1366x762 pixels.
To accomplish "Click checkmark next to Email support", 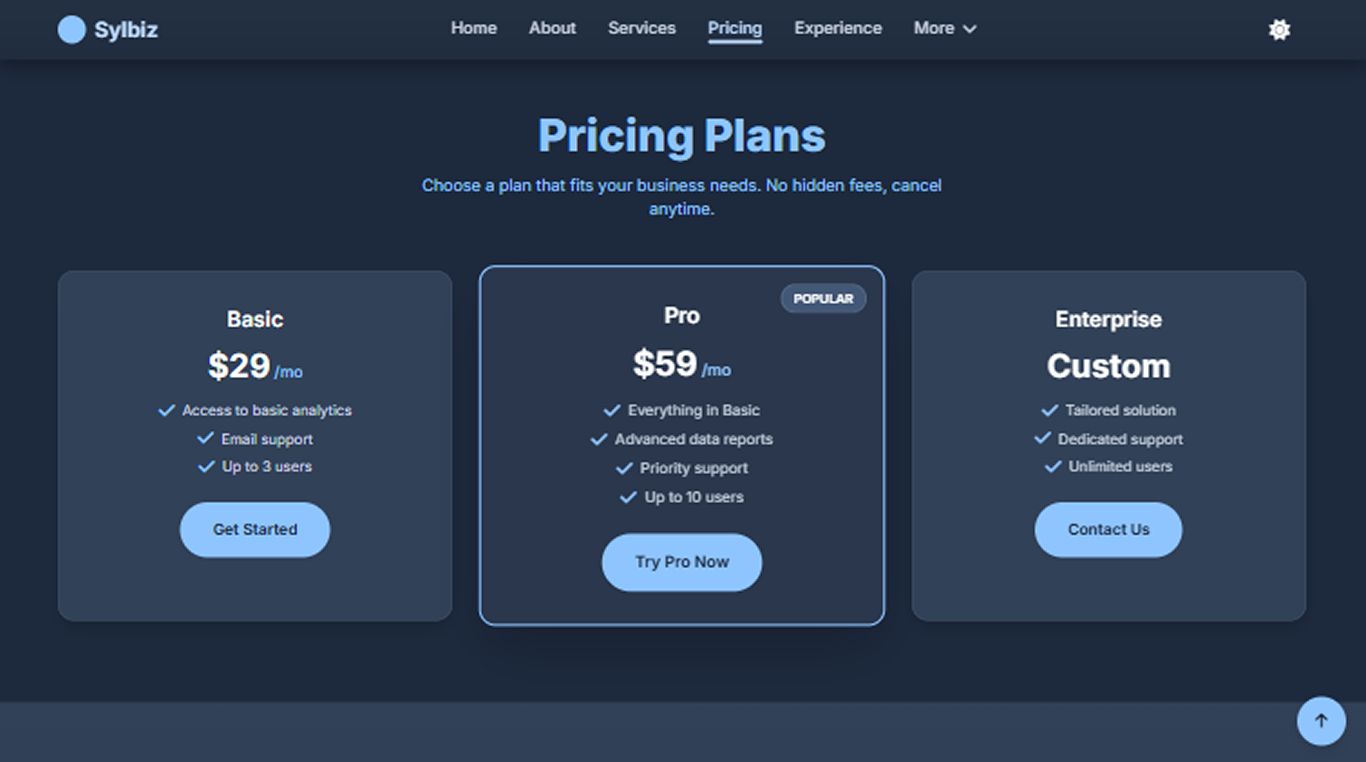I will (206, 438).
